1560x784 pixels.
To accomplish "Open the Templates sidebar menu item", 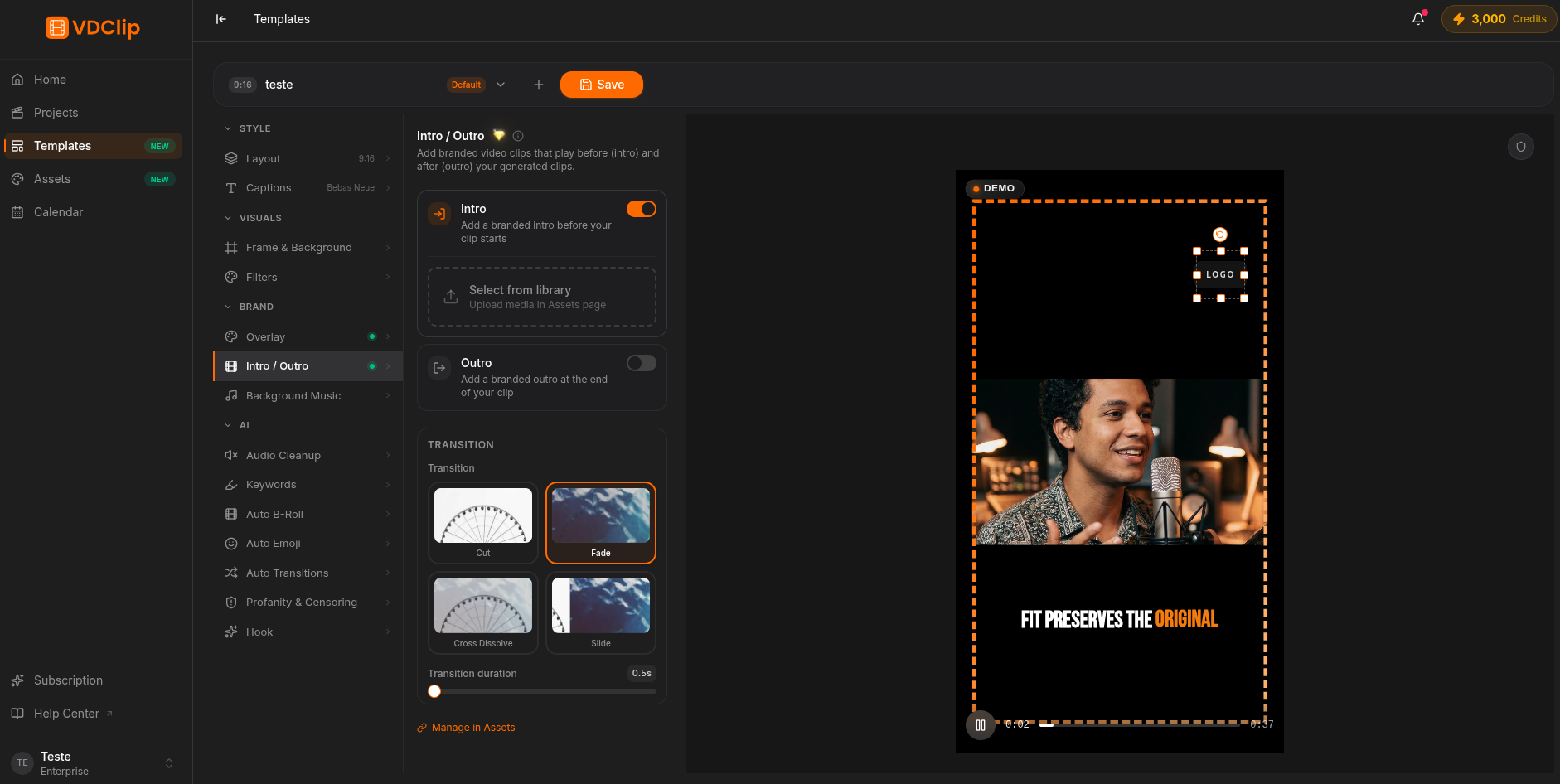I will click(x=94, y=146).
